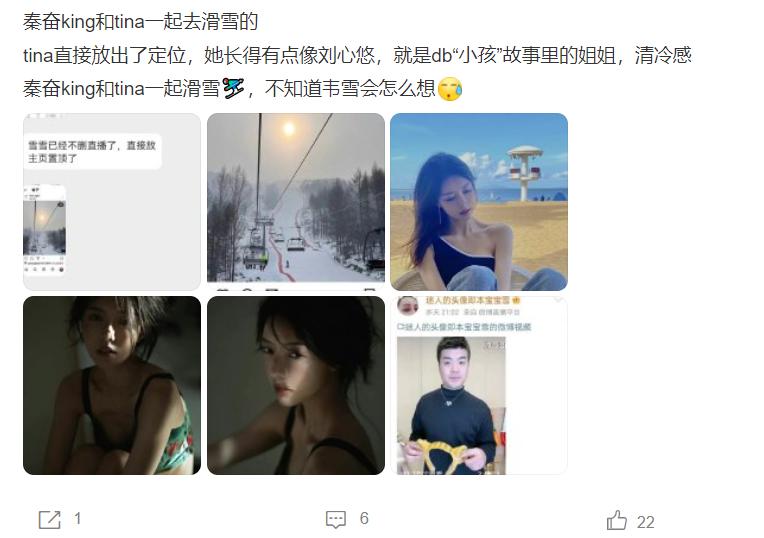Open the beach photo with white tower

479,202
